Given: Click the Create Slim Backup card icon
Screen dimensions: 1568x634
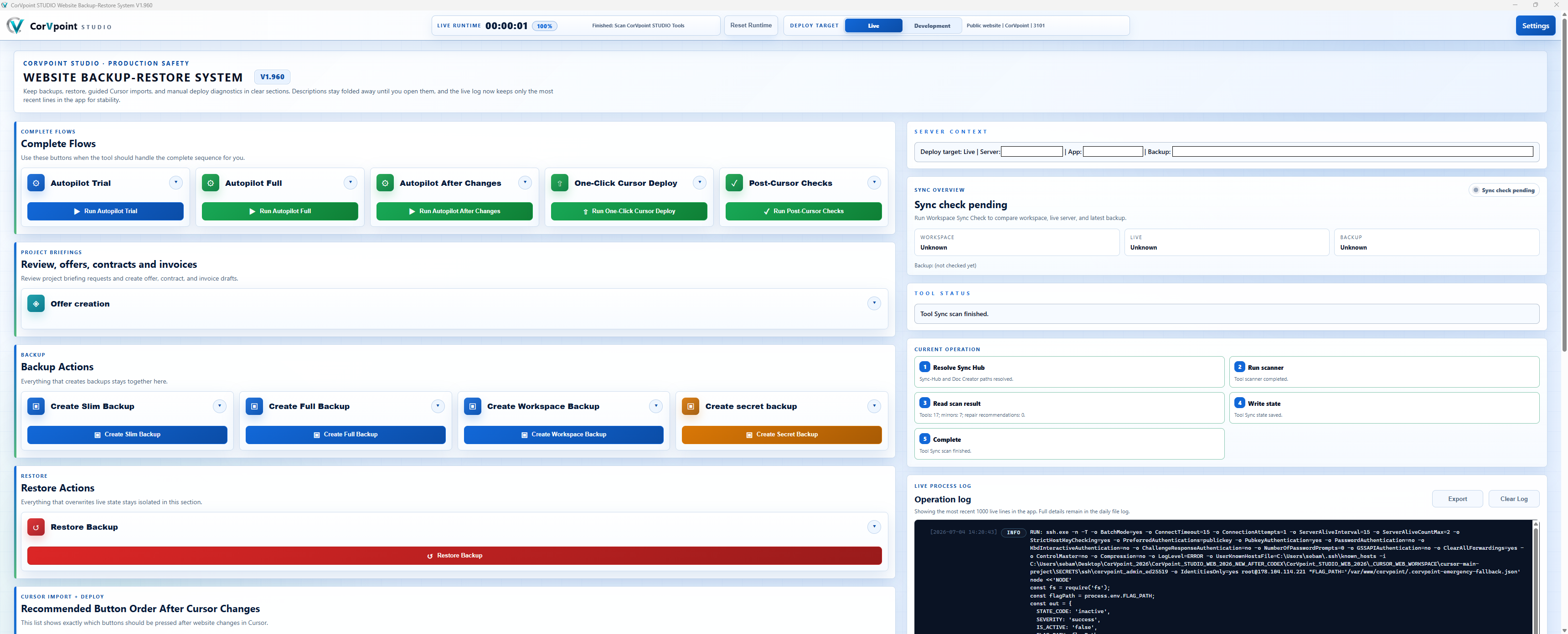Looking at the screenshot, I should click(36, 406).
